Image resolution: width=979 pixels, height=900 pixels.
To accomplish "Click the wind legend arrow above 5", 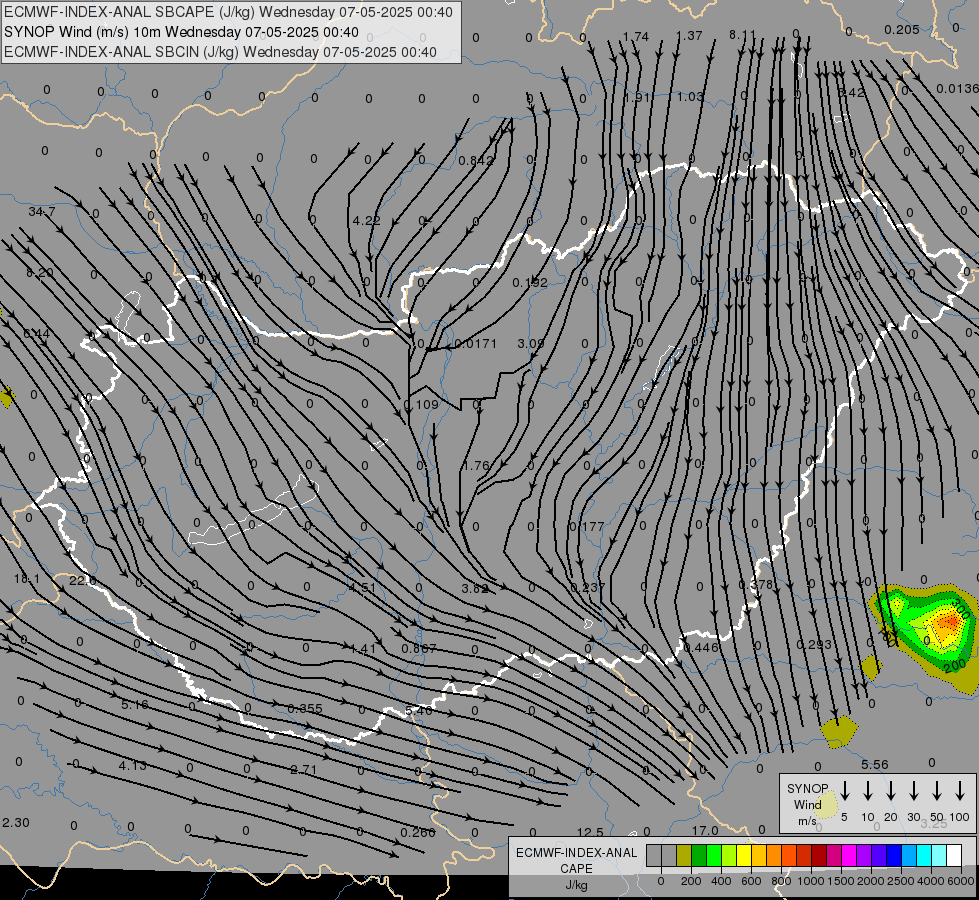I will (x=845, y=791).
